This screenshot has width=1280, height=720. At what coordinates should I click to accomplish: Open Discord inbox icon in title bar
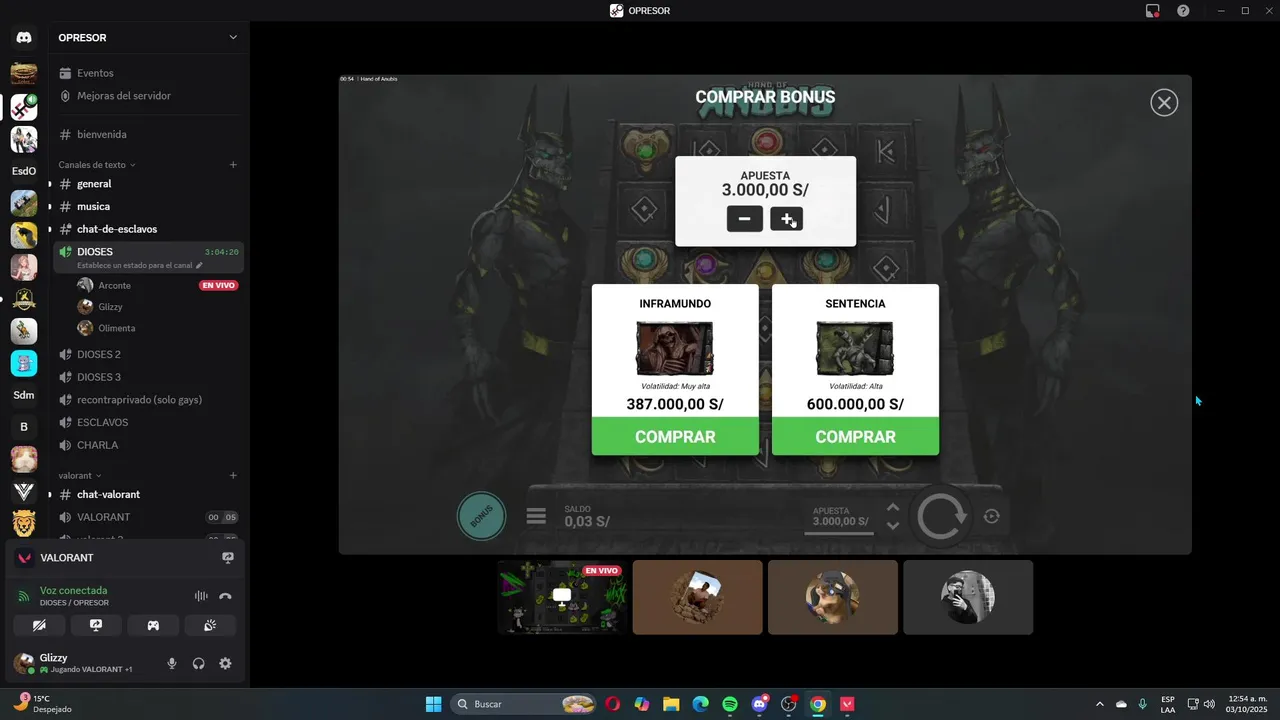tap(1153, 11)
